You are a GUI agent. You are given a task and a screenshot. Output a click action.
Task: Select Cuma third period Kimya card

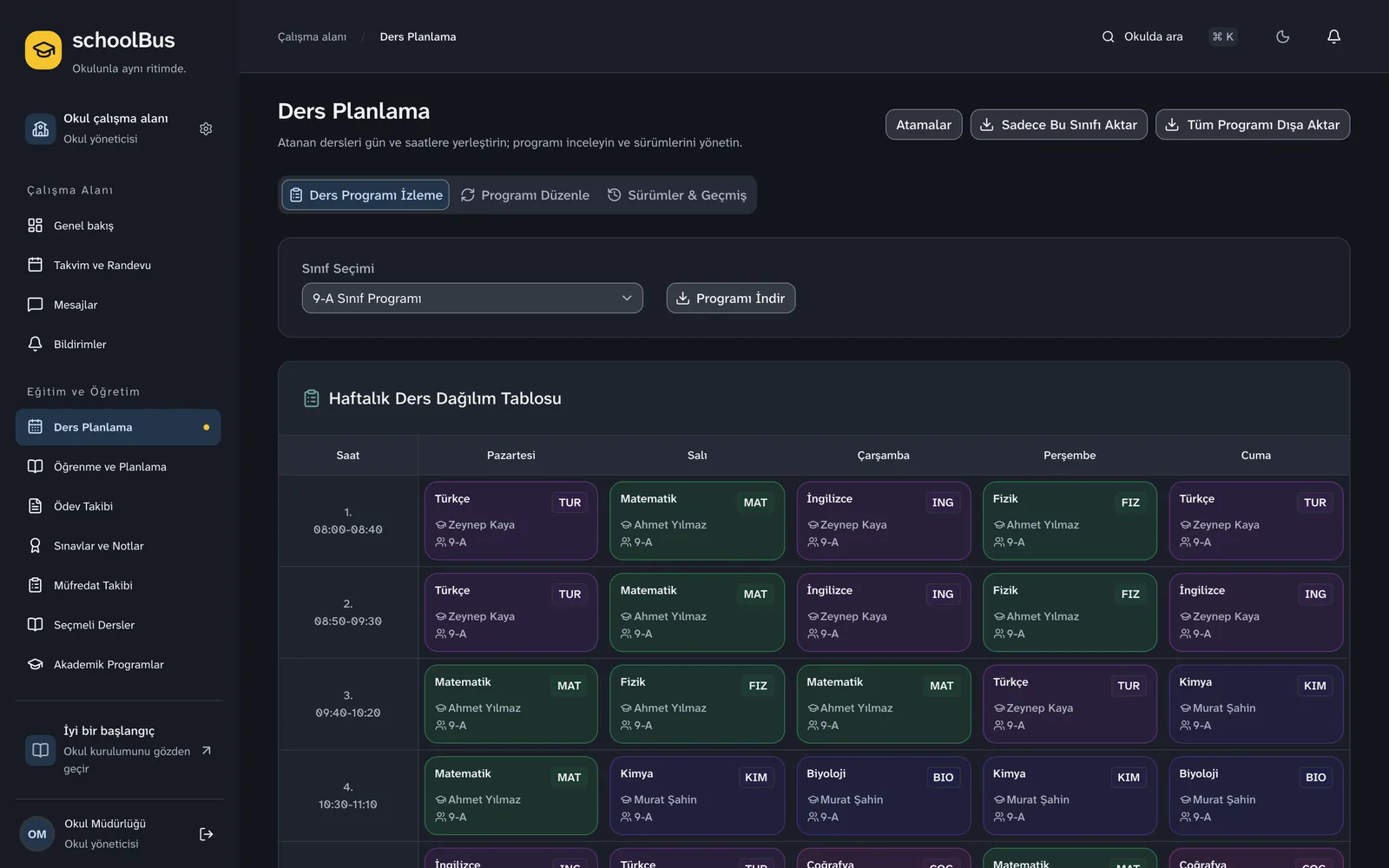pos(1256,704)
